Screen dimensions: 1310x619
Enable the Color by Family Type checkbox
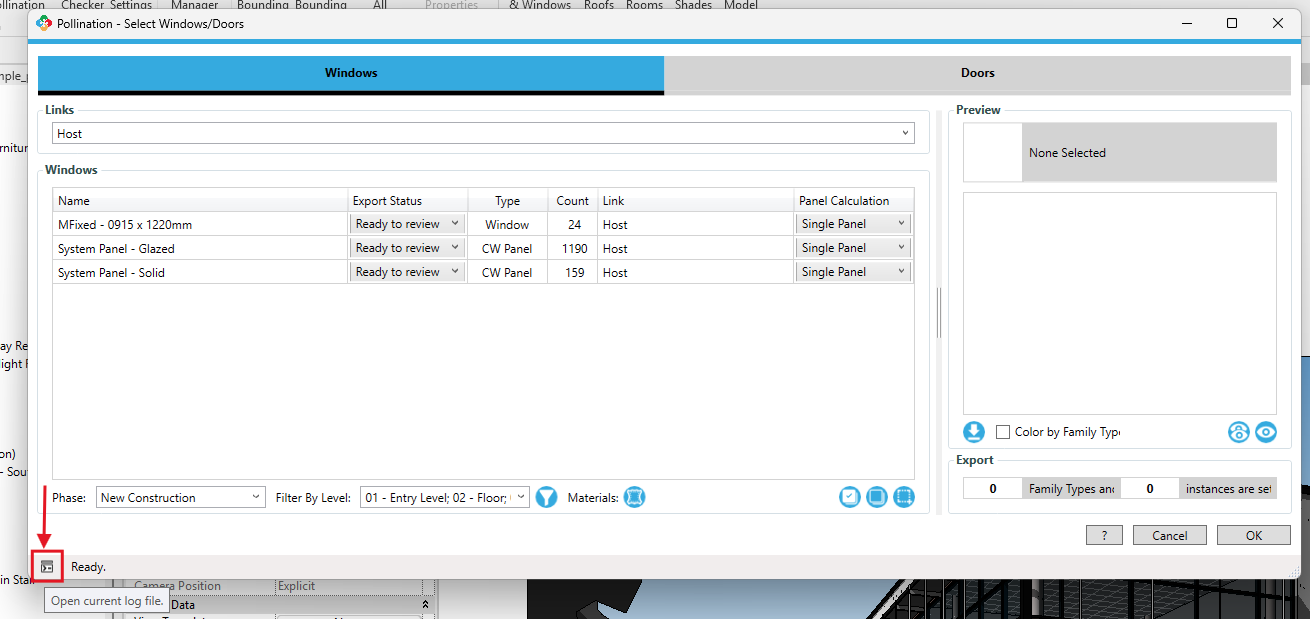click(x=1003, y=432)
